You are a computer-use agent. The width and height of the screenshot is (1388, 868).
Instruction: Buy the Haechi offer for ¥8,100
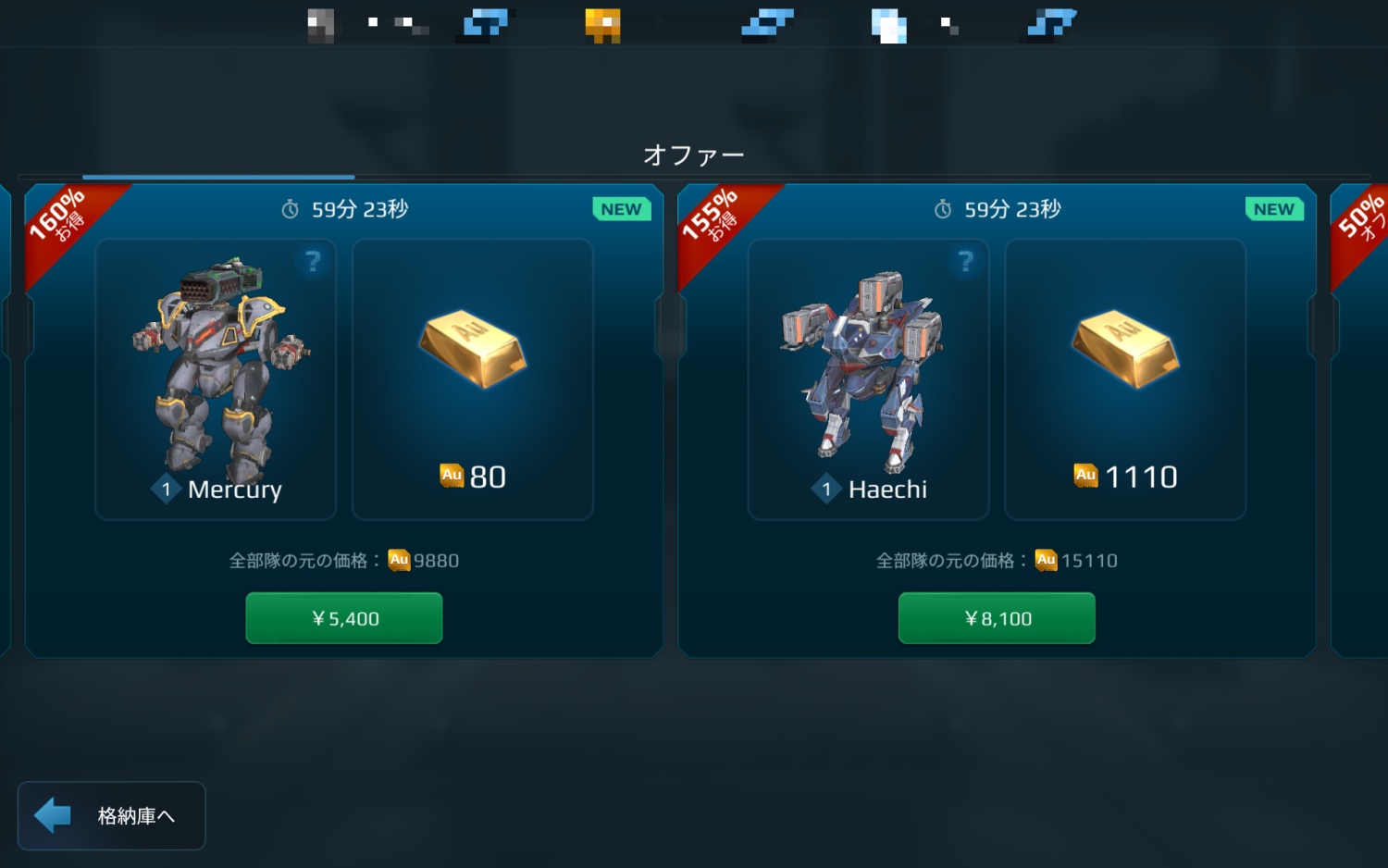tap(997, 618)
